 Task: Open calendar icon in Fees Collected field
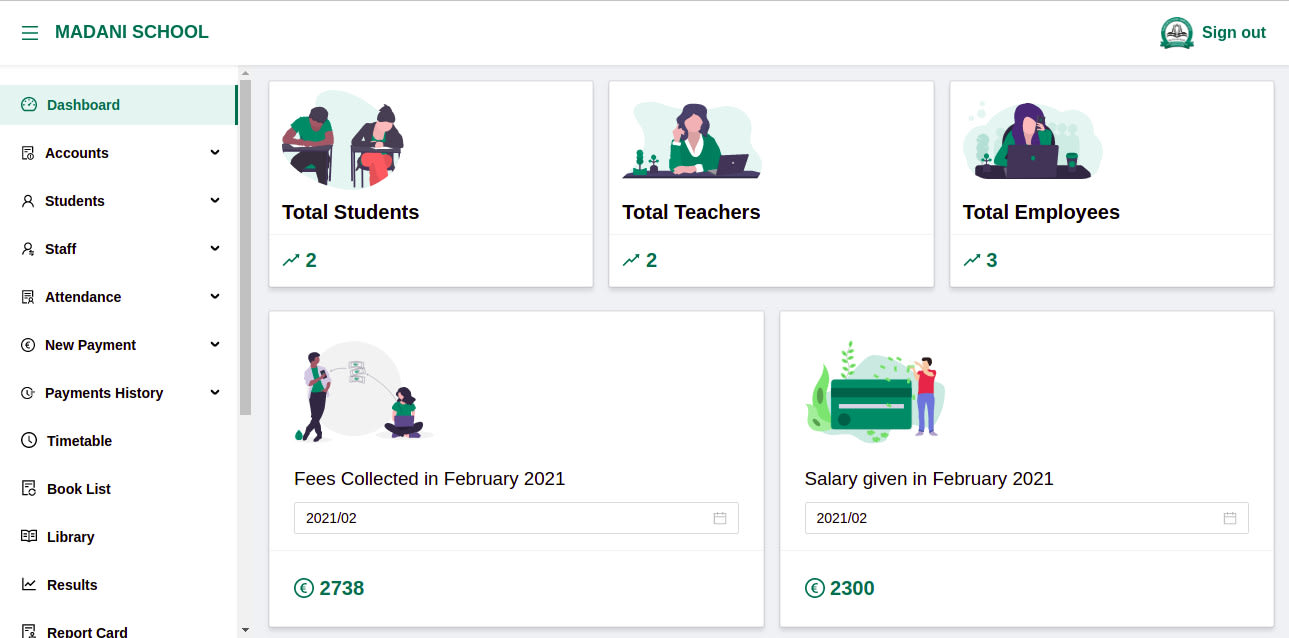pyautogui.click(x=720, y=518)
